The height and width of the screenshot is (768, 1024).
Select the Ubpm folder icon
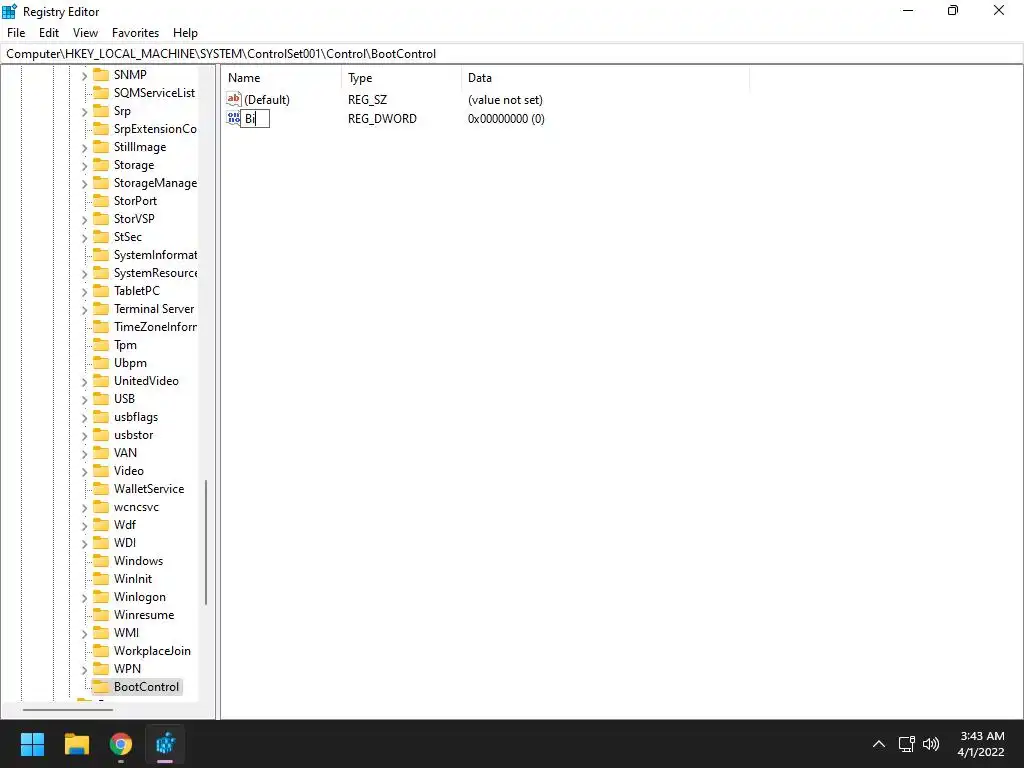[x=101, y=362]
